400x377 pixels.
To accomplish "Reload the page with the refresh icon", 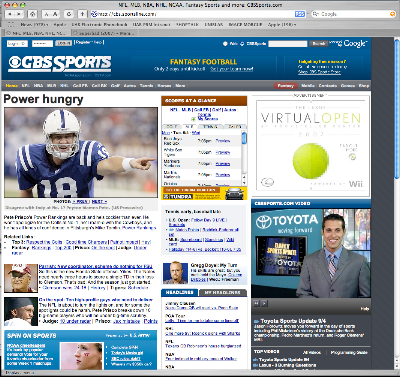I will [x=69, y=14].
